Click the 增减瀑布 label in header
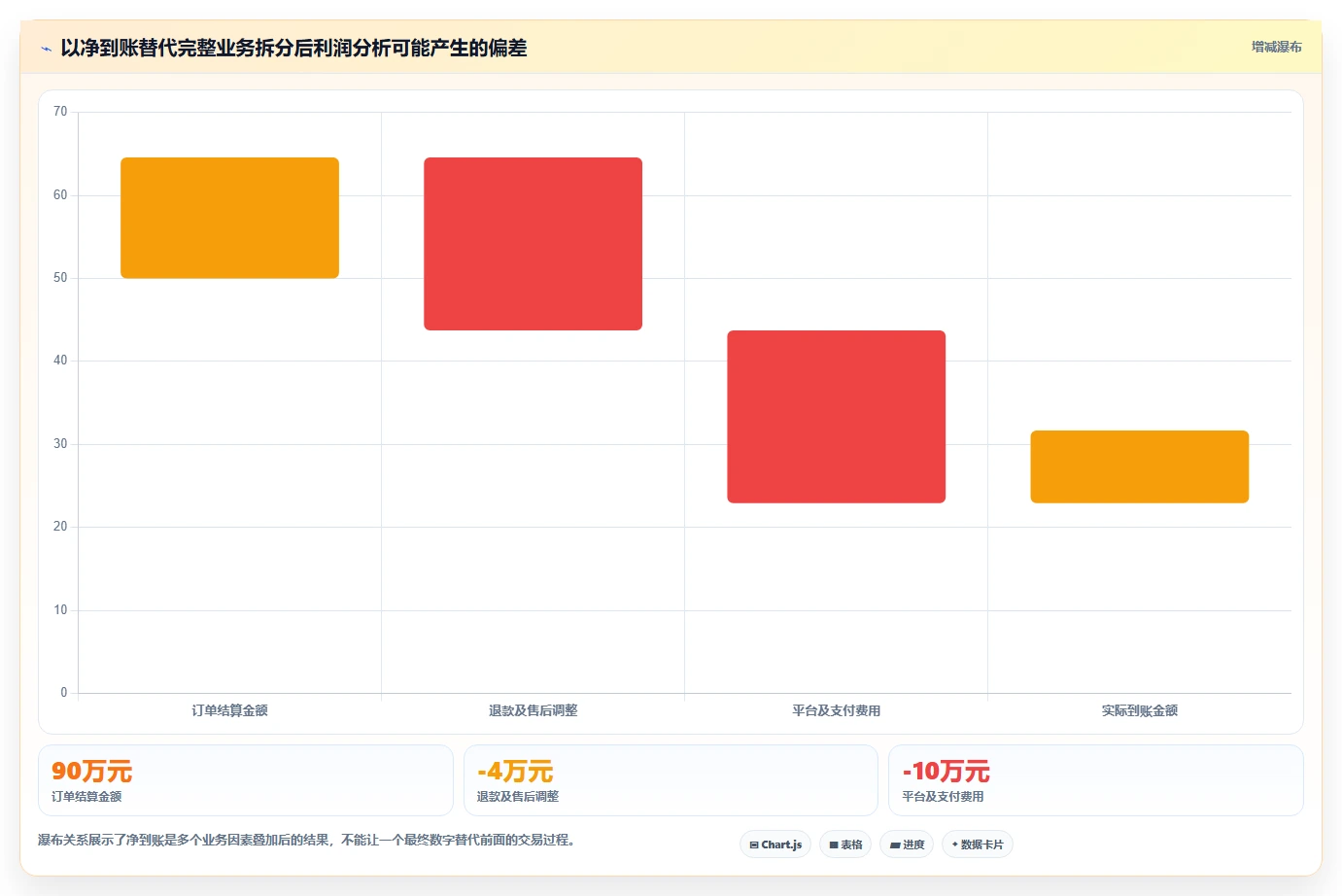The image size is (1342, 896). tap(1276, 47)
